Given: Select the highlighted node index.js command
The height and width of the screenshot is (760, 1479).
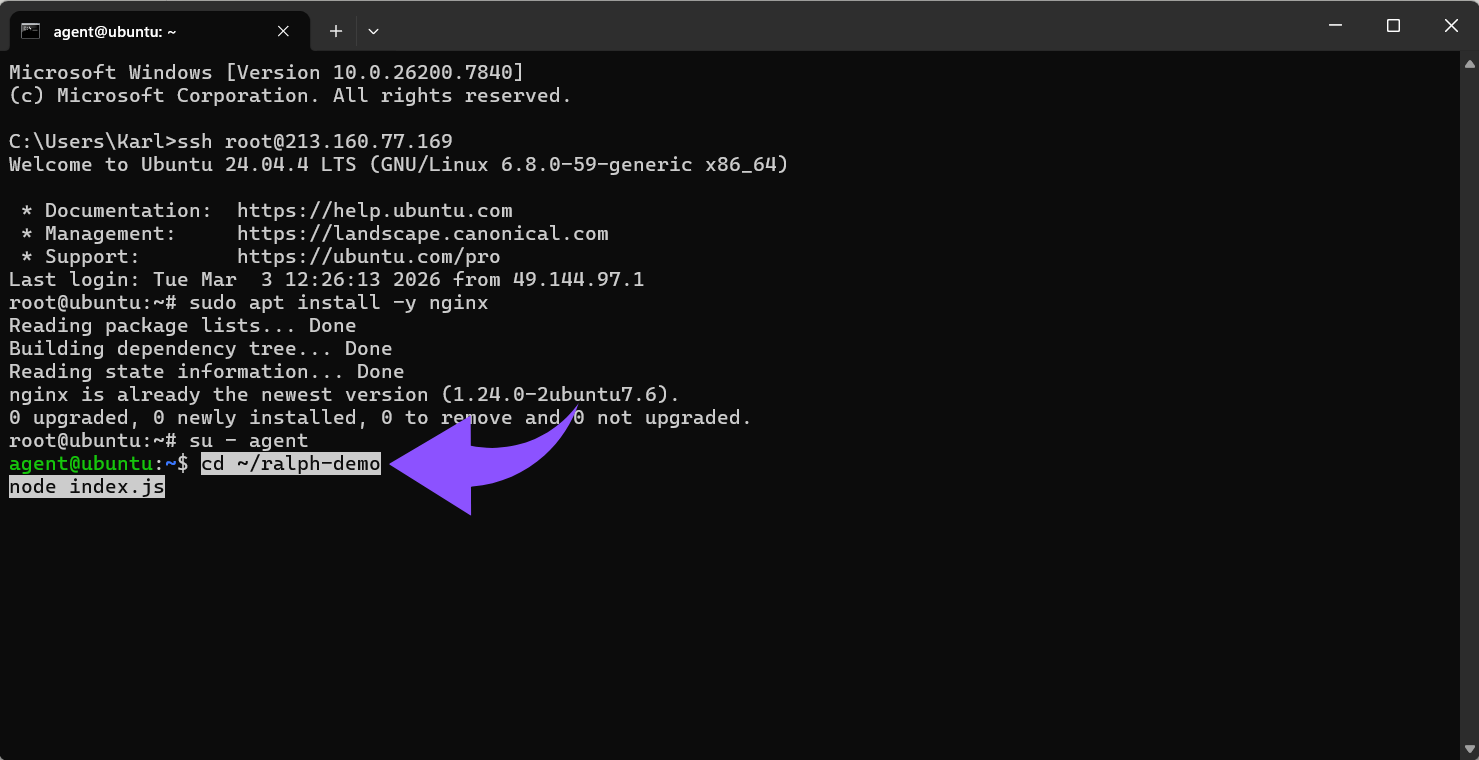Looking at the screenshot, I should 86,486.
